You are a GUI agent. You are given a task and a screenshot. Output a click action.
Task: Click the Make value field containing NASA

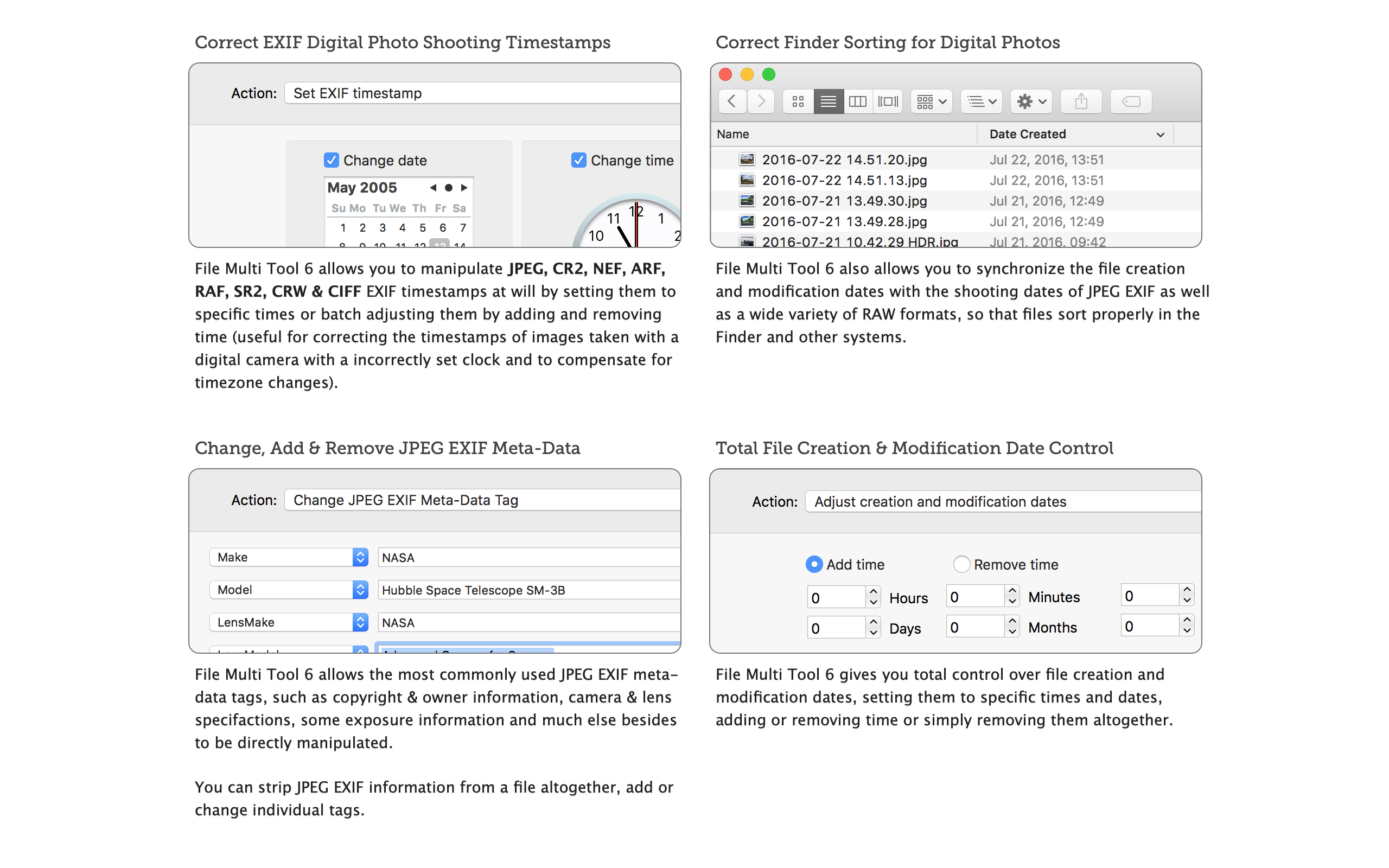click(528, 558)
